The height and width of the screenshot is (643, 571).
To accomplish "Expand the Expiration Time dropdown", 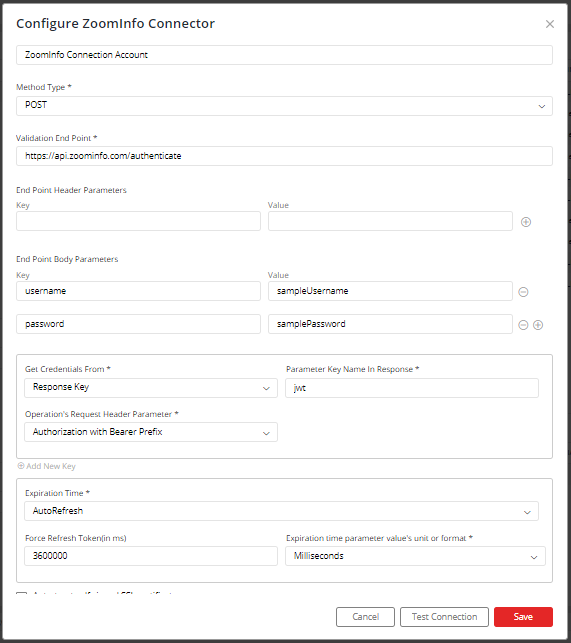I will coord(281,511).
